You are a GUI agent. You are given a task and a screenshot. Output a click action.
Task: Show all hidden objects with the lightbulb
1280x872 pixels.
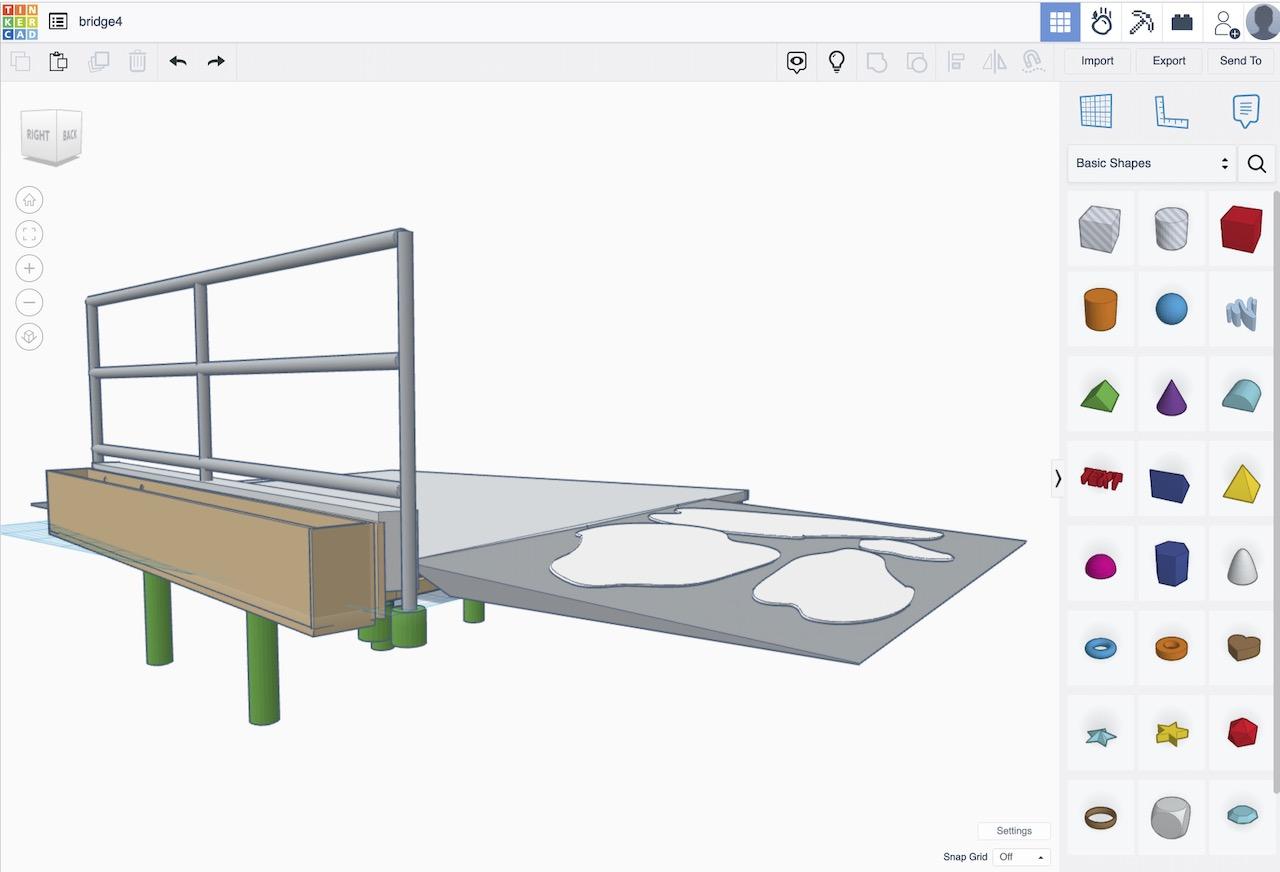tap(837, 62)
